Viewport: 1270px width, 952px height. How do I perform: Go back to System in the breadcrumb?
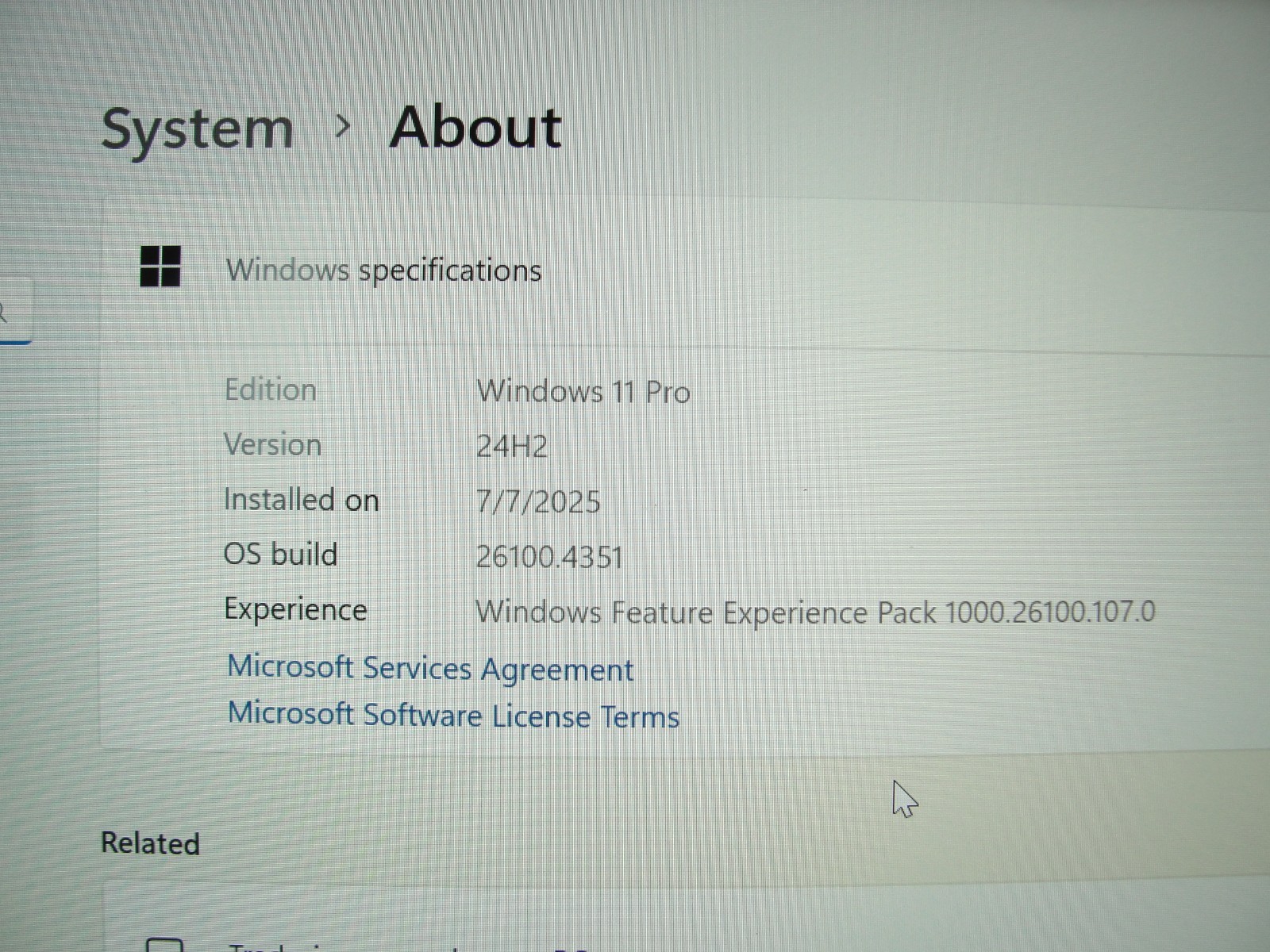tap(198, 129)
